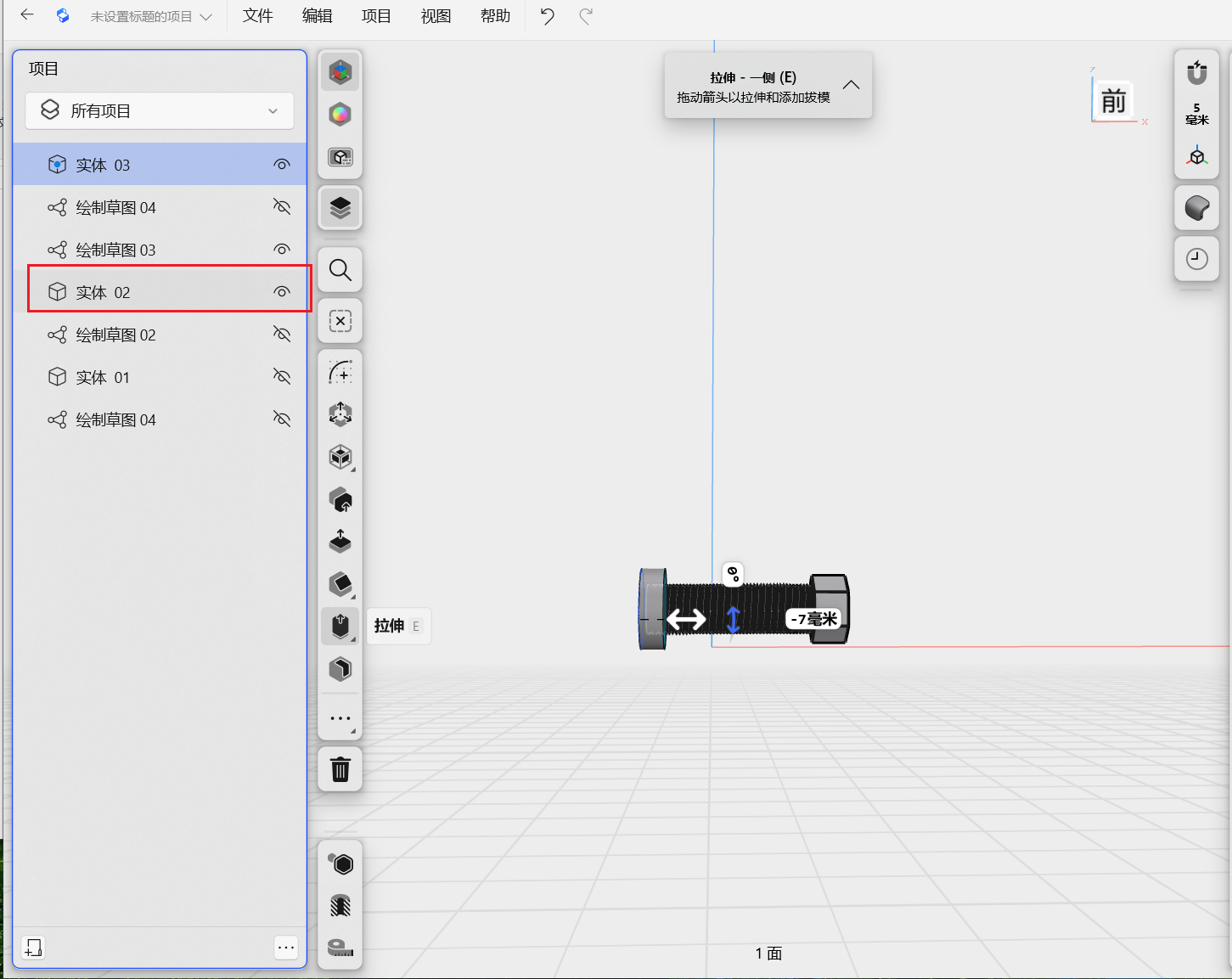This screenshot has height=979, width=1232.
Task: Select 绘制草图 03 in the project list
Action: coord(115,250)
